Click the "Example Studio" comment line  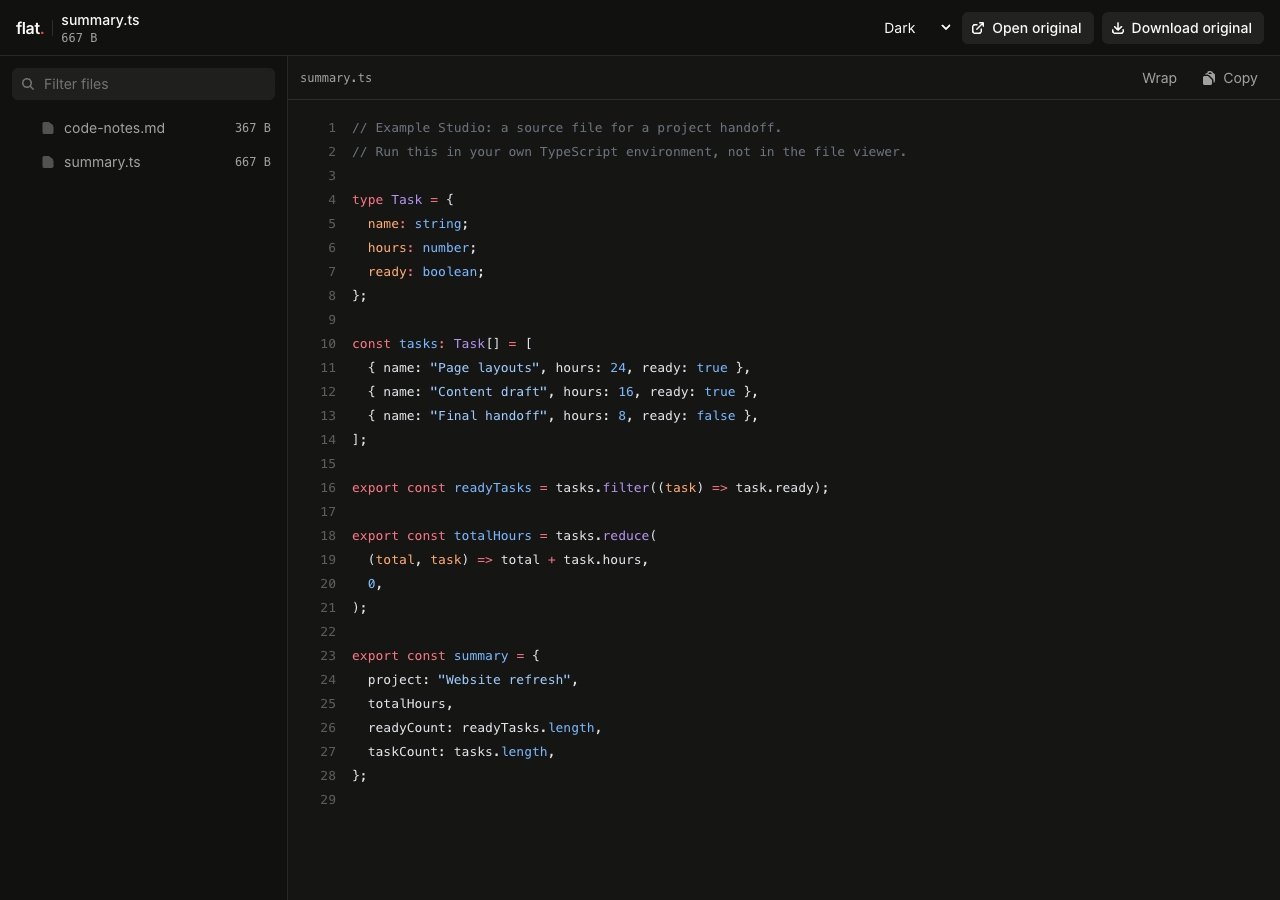[x=567, y=128]
